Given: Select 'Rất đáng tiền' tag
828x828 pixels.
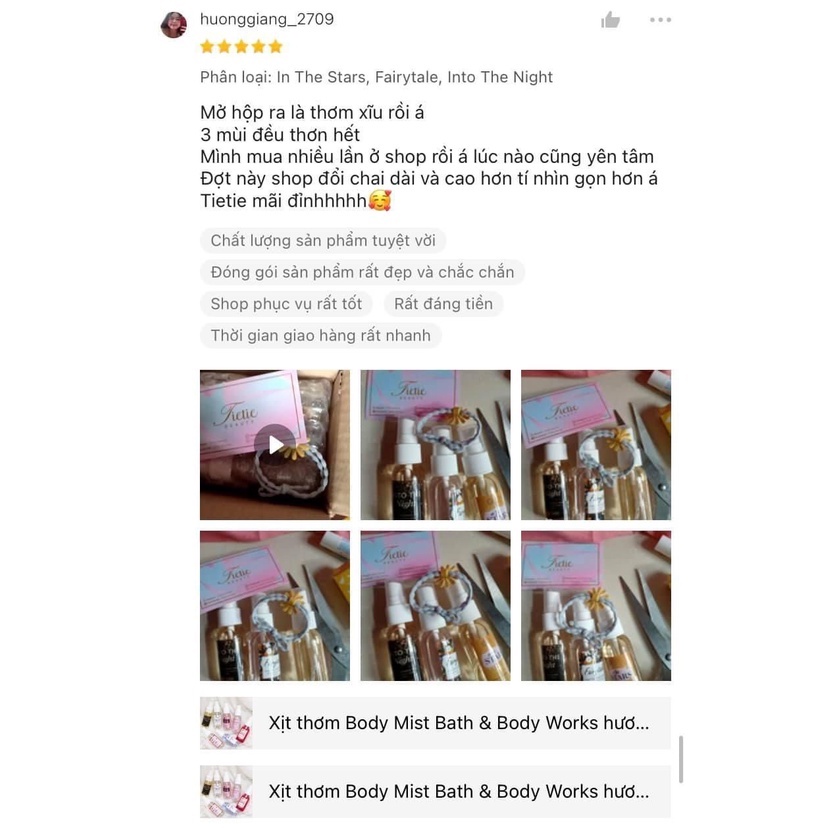Looking at the screenshot, I should (444, 304).
